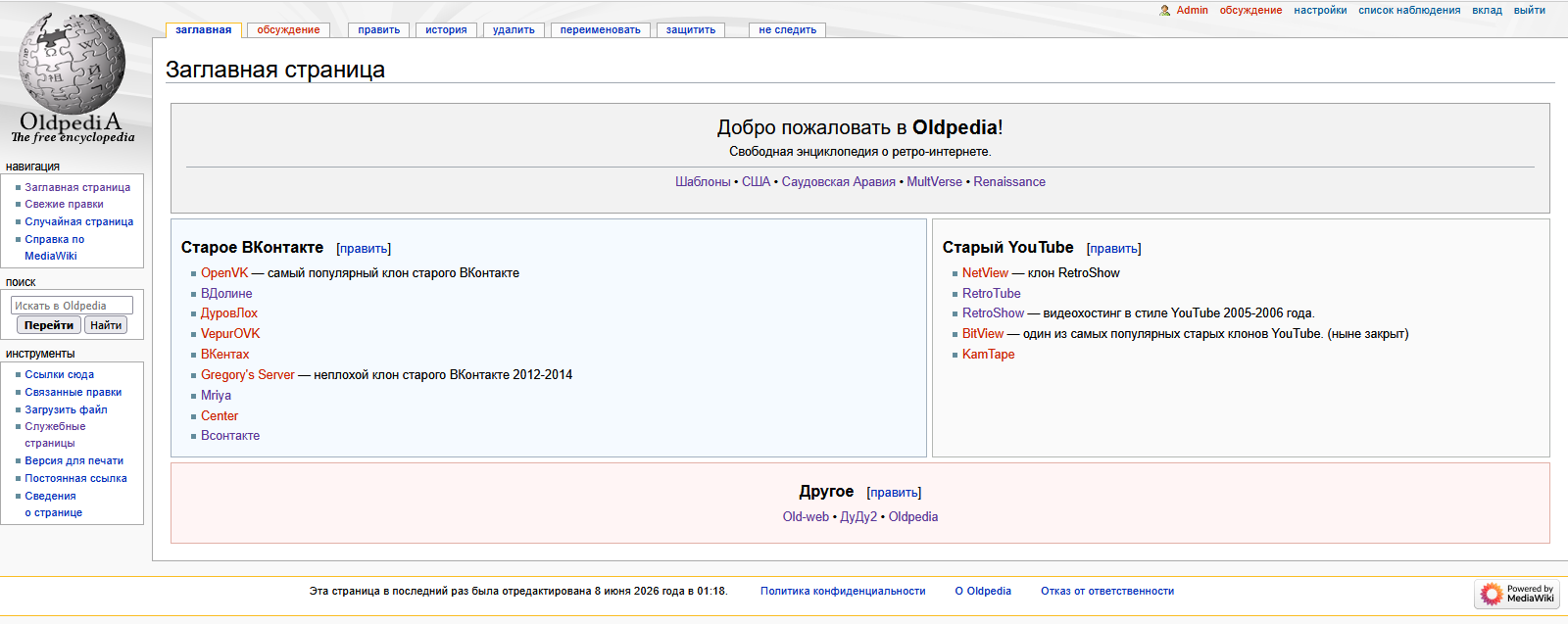Open the Шаблоны link
This screenshot has width=1568, height=624.
703,182
